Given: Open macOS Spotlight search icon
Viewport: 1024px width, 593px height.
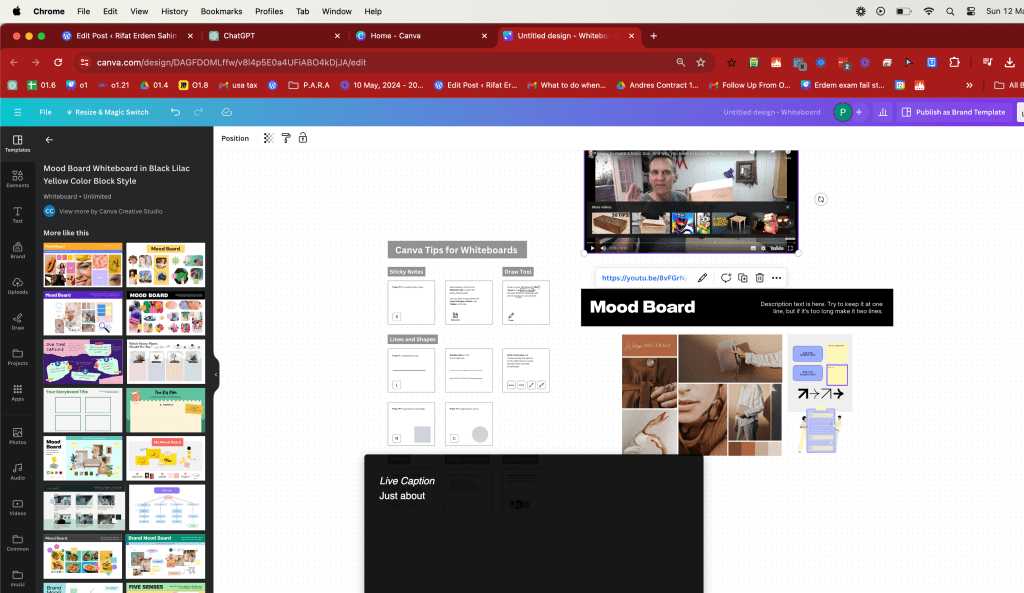Looking at the screenshot, I should pos(950,11).
